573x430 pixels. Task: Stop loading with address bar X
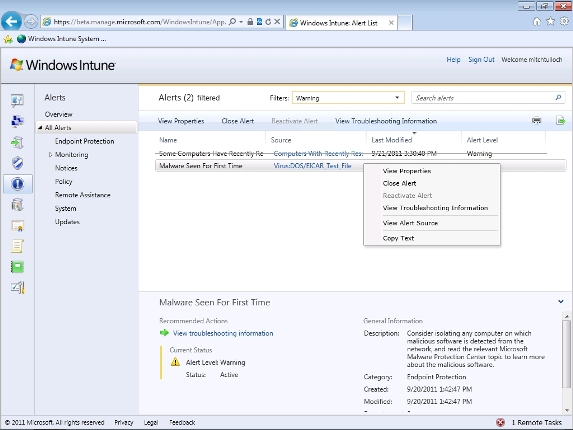(x=277, y=22)
